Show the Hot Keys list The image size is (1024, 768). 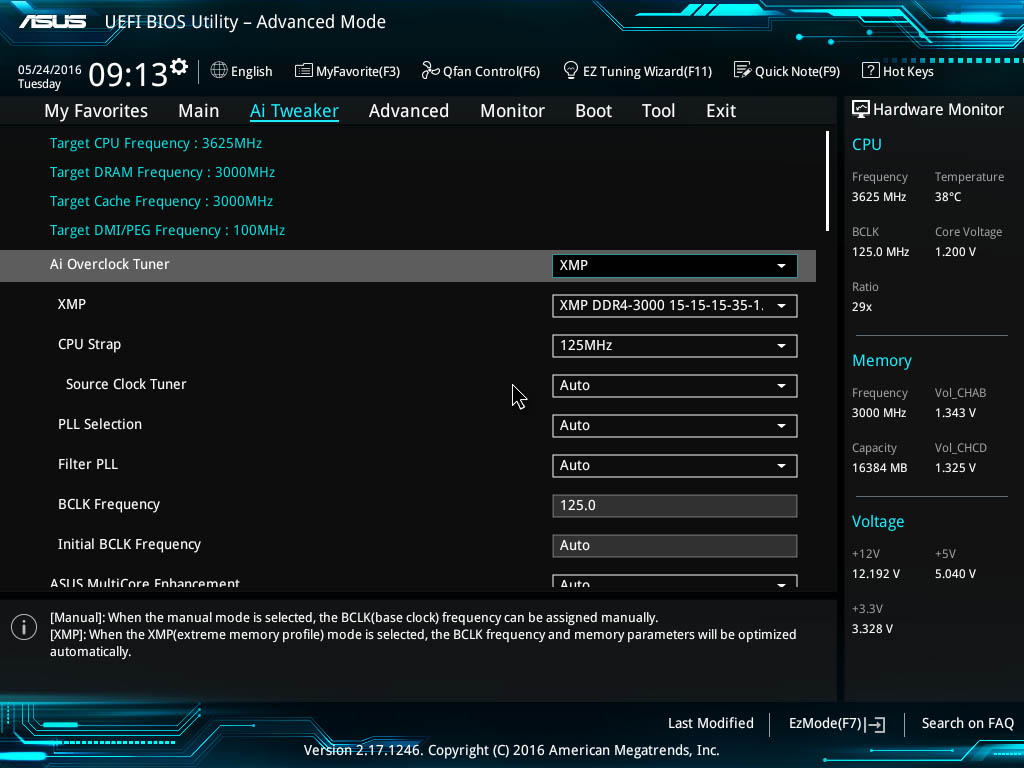pyautogui.click(x=898, y=71)
